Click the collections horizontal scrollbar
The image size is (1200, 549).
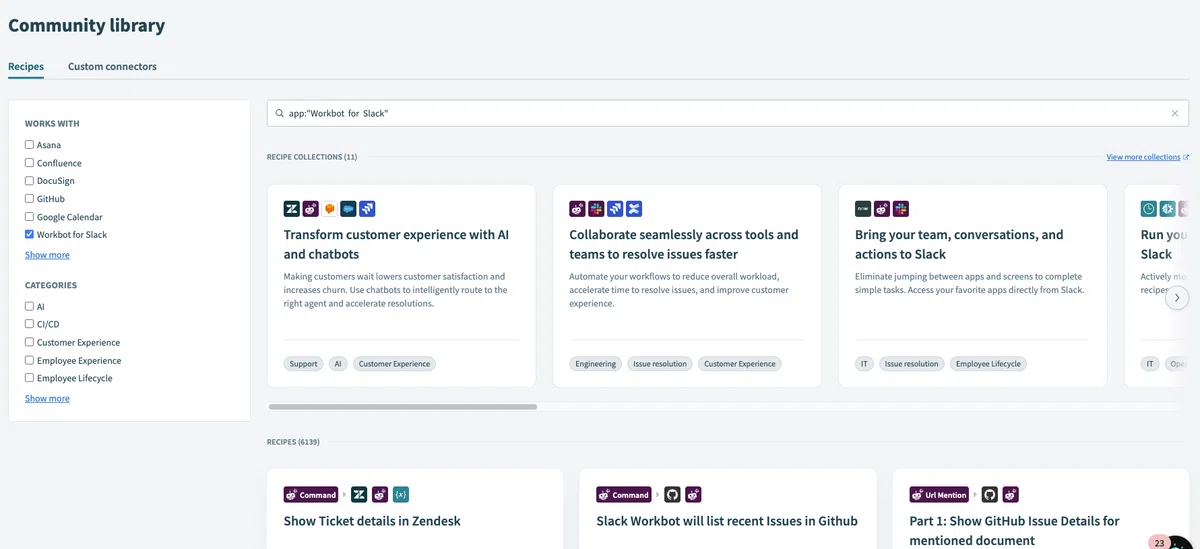coord(403,407)
